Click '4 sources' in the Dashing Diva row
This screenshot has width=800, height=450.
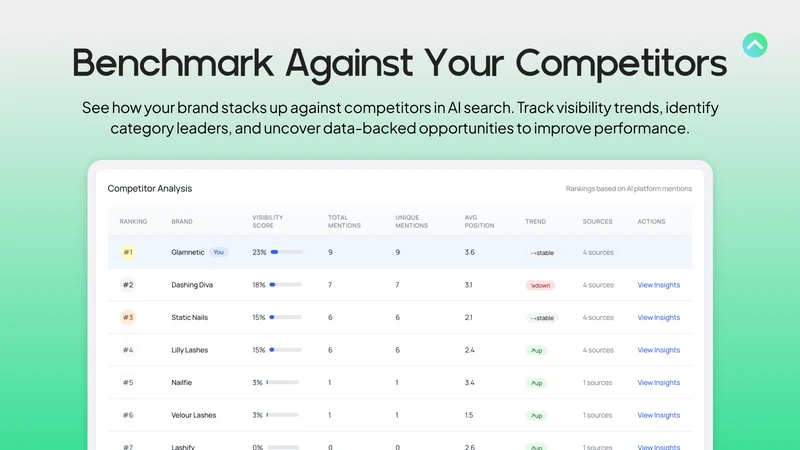click(598, 285)
